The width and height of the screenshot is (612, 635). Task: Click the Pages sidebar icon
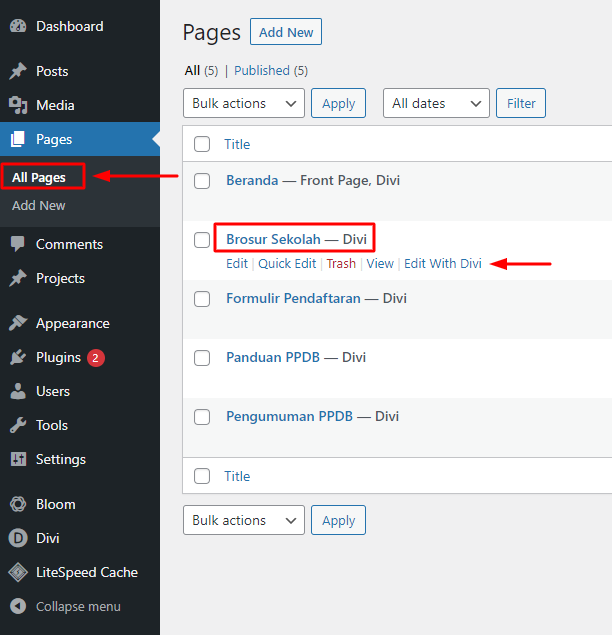click(x=18, y=139)
